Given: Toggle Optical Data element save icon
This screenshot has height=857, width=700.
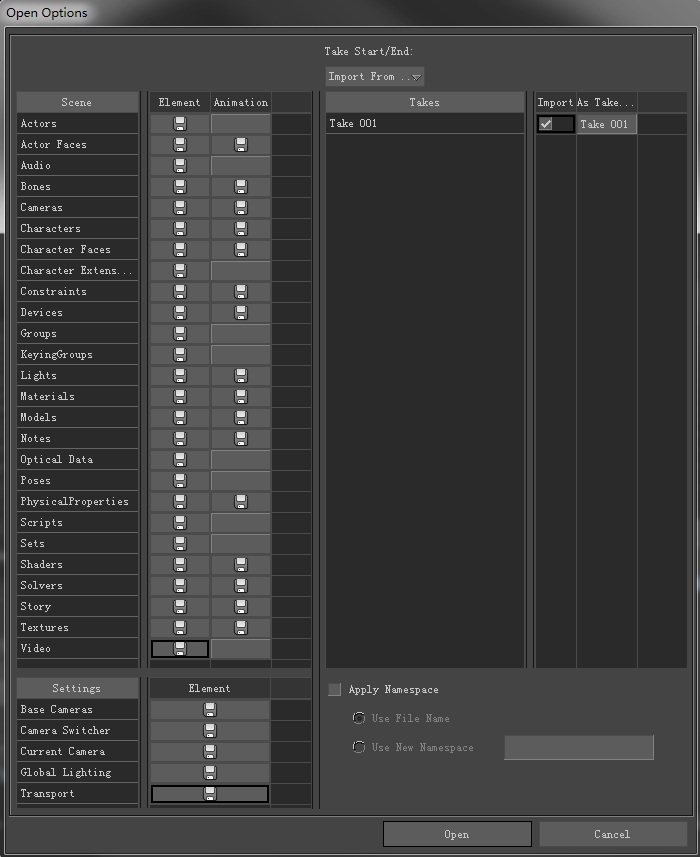Looking at the screenshot, I should click(180, 460).
